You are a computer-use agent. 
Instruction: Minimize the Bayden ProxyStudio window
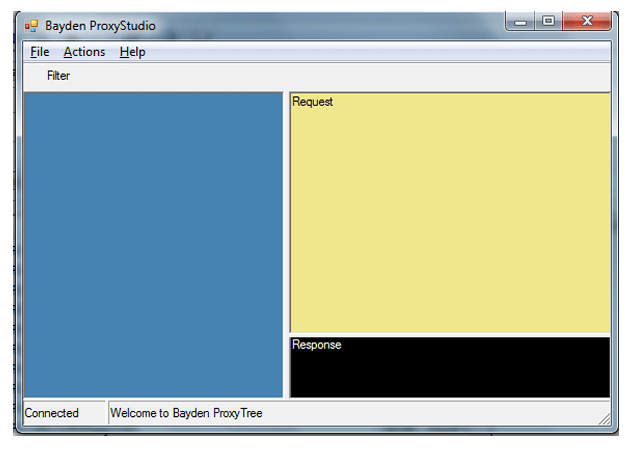pyautogui.click(x=520, y=21)
